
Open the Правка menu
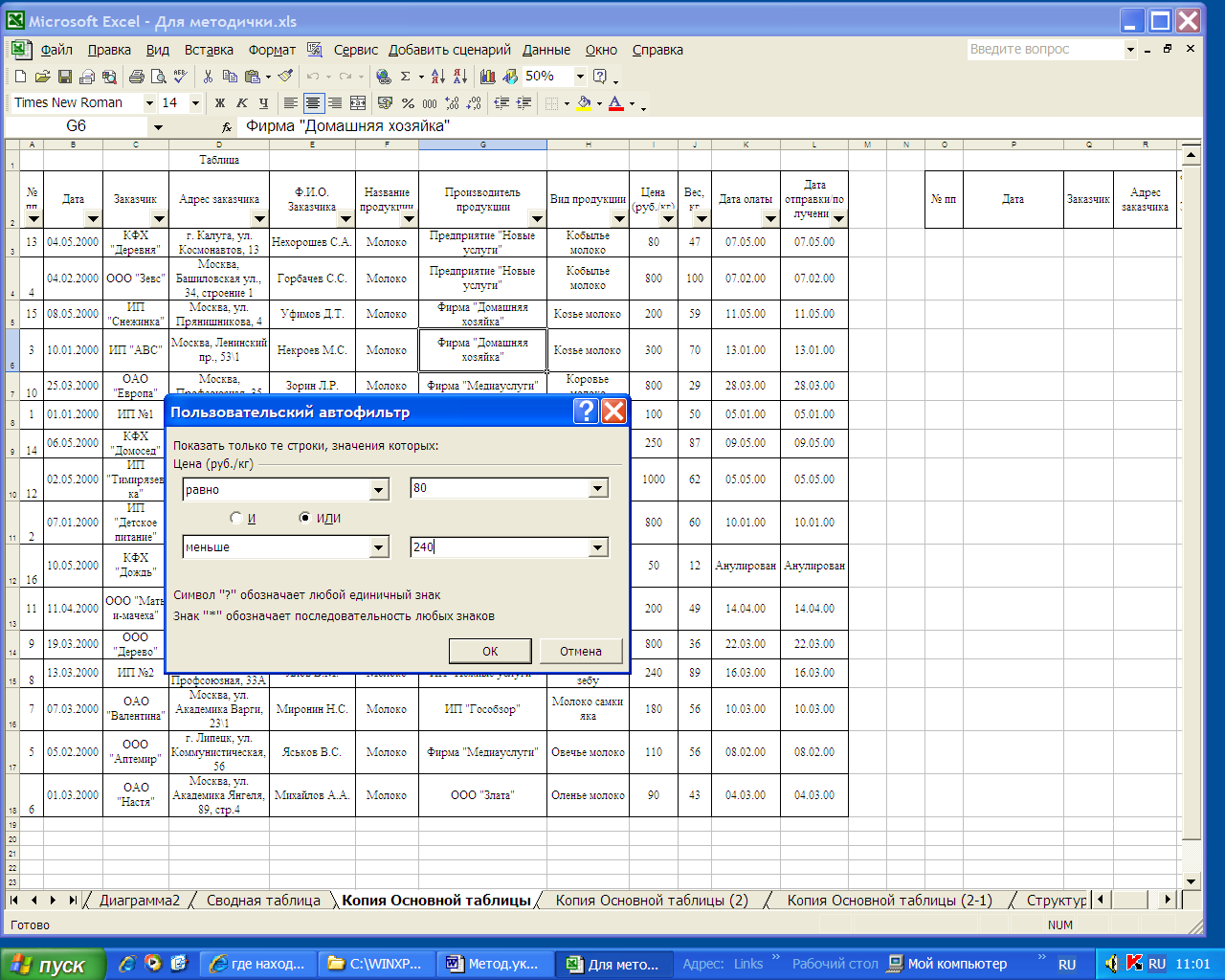(109, 50)
